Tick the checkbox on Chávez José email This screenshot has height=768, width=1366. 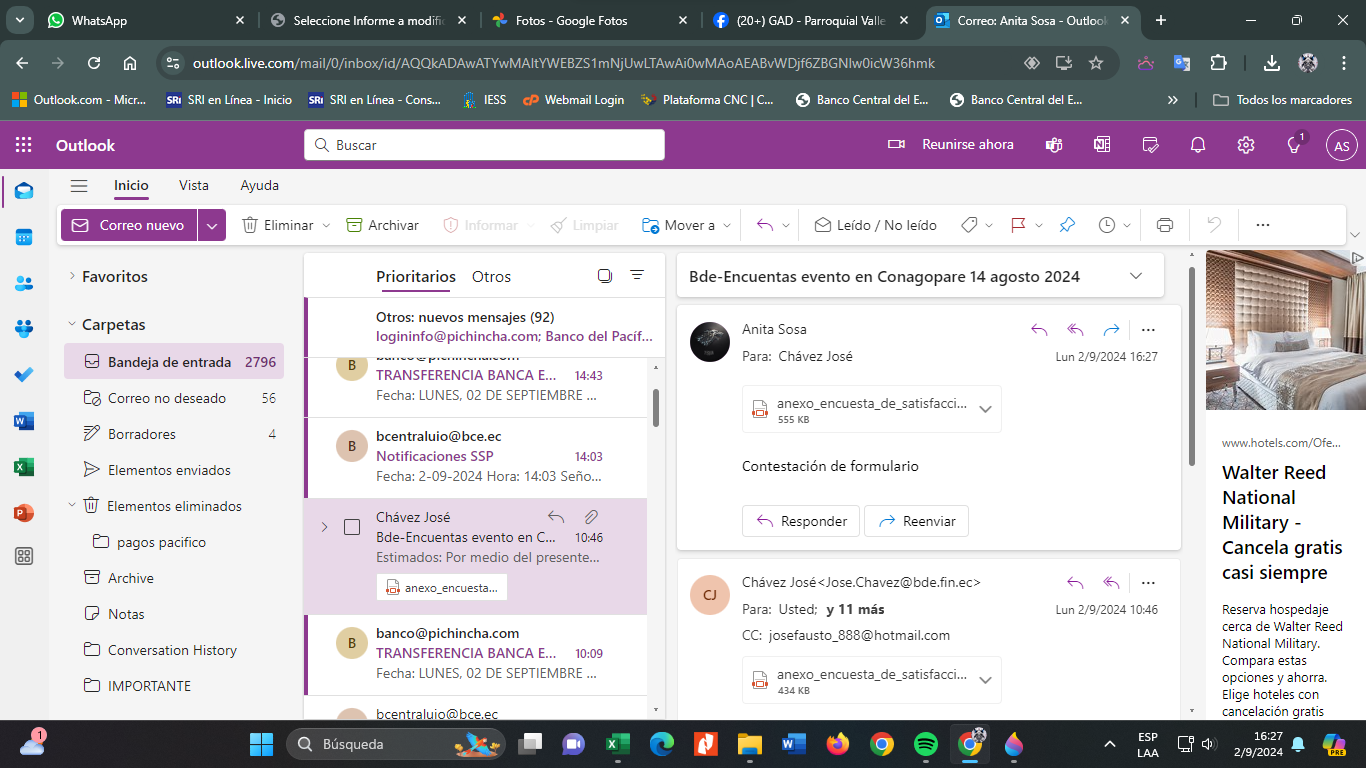pos(352,527)
